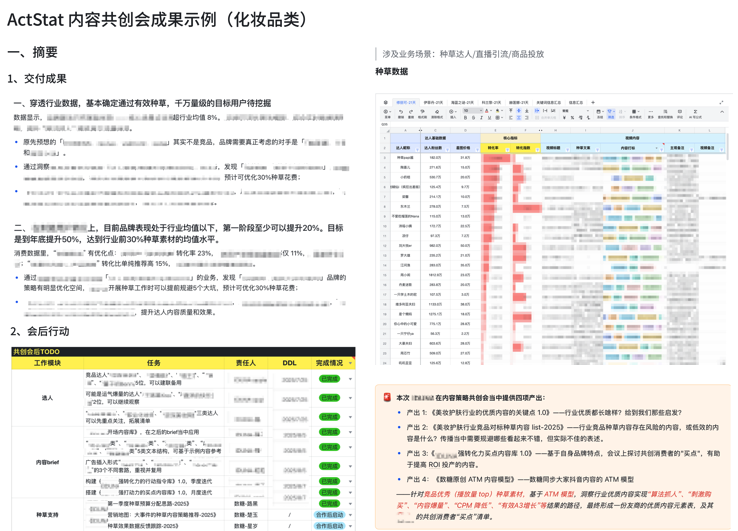The image size is (738, 531).
Task: Click fullscreen expand icon of embedded sheet
Action: click(x=722, y=102)
